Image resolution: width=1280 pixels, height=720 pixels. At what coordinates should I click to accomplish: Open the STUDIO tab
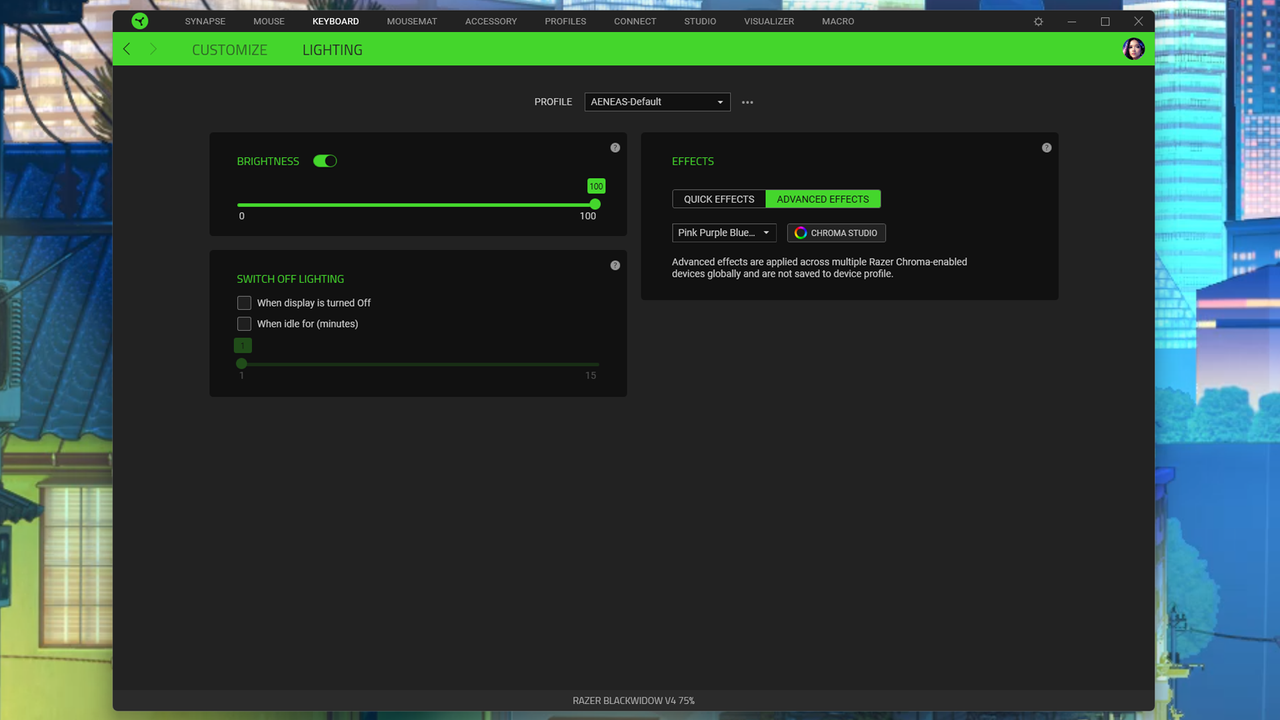[x=700, y=21]
